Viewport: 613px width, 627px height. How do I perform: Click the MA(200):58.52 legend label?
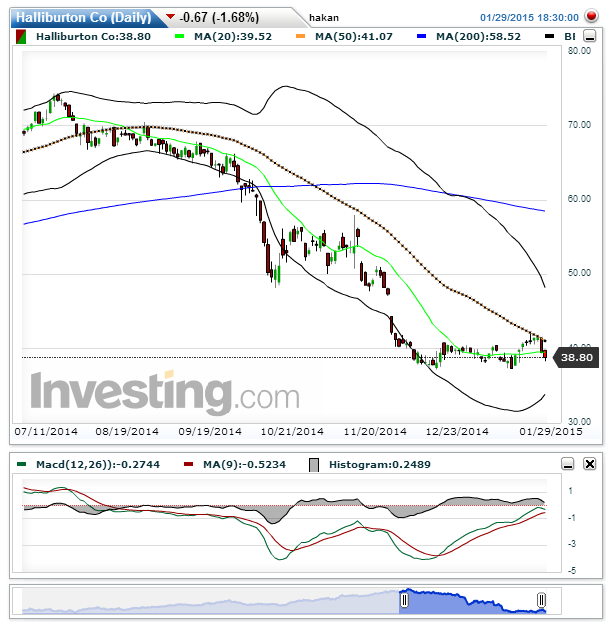[478, 37]
